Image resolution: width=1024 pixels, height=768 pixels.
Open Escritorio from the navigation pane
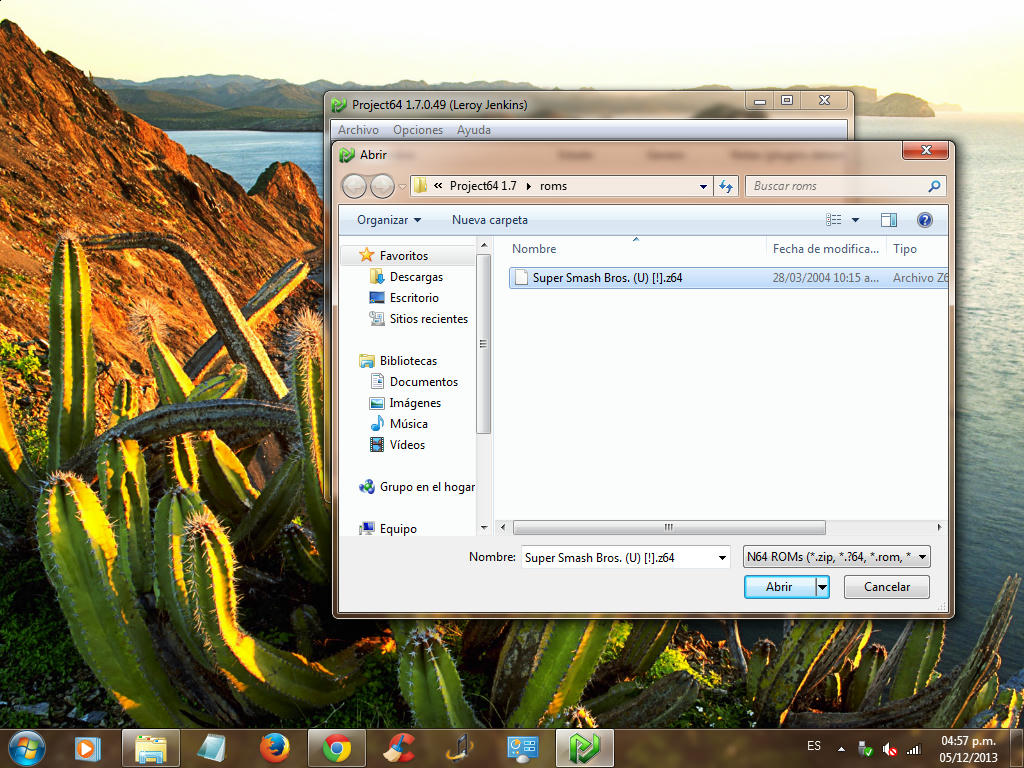coord(413,298)
